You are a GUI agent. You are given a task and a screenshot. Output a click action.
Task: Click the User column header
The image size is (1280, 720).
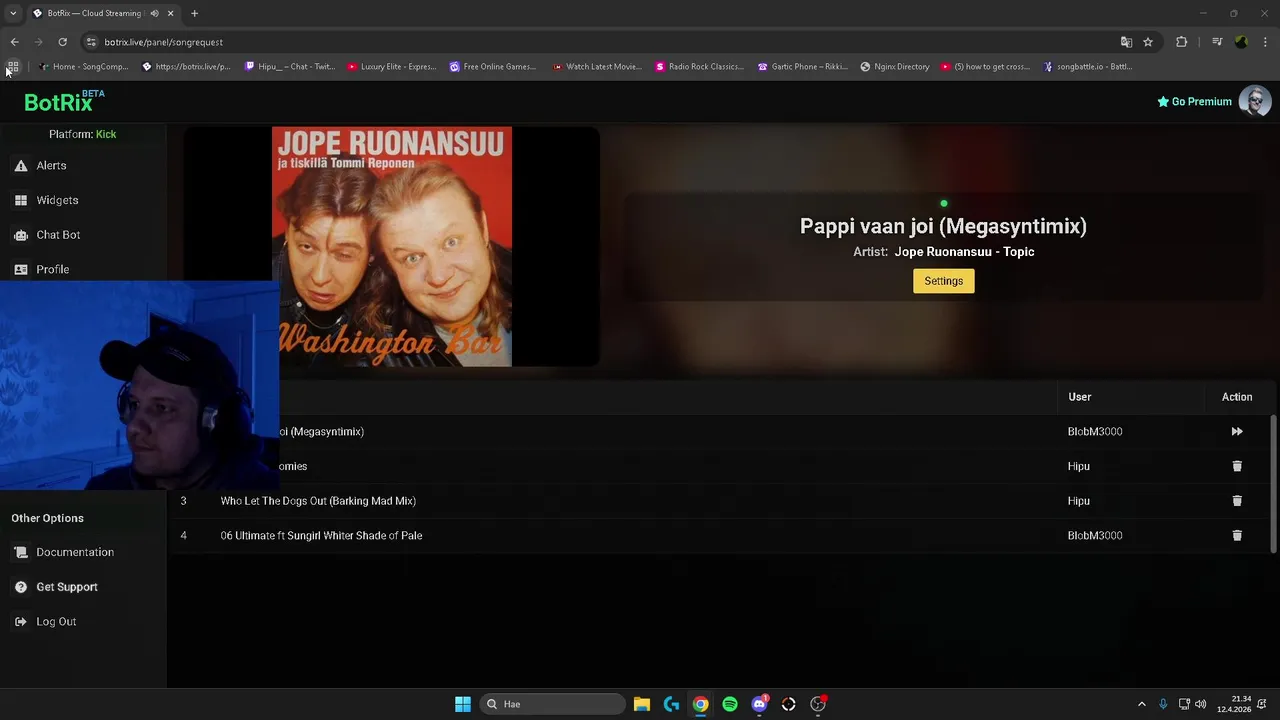tap(1080, 397)
